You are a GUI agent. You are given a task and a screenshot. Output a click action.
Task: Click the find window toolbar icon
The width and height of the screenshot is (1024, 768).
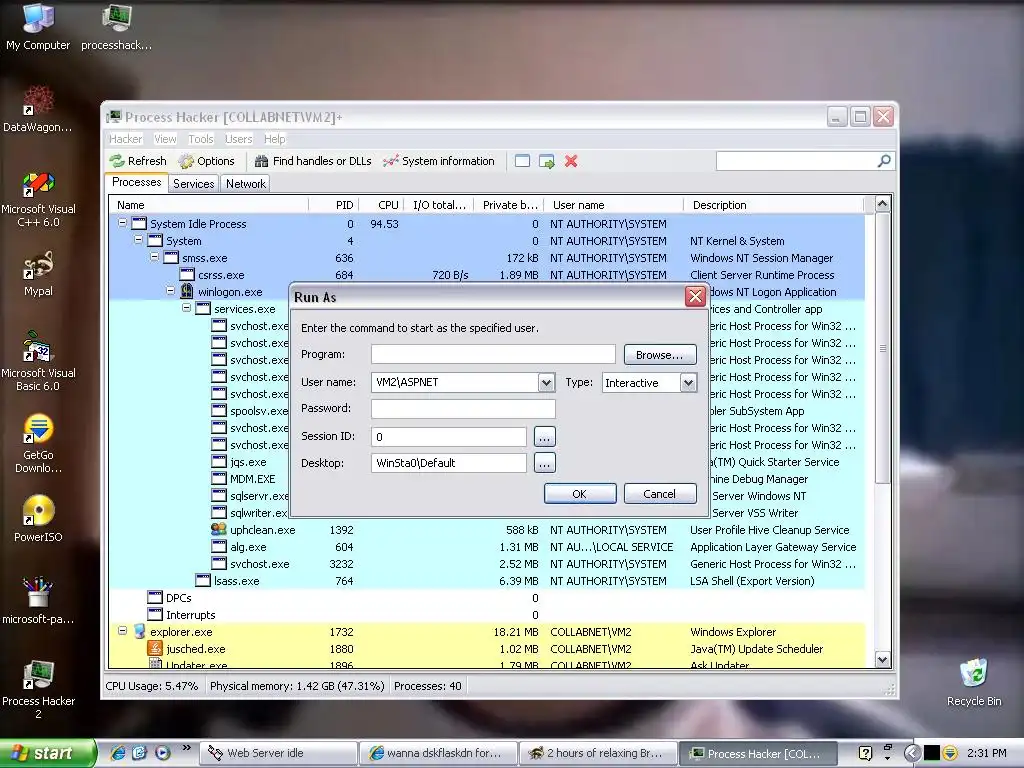522,161
